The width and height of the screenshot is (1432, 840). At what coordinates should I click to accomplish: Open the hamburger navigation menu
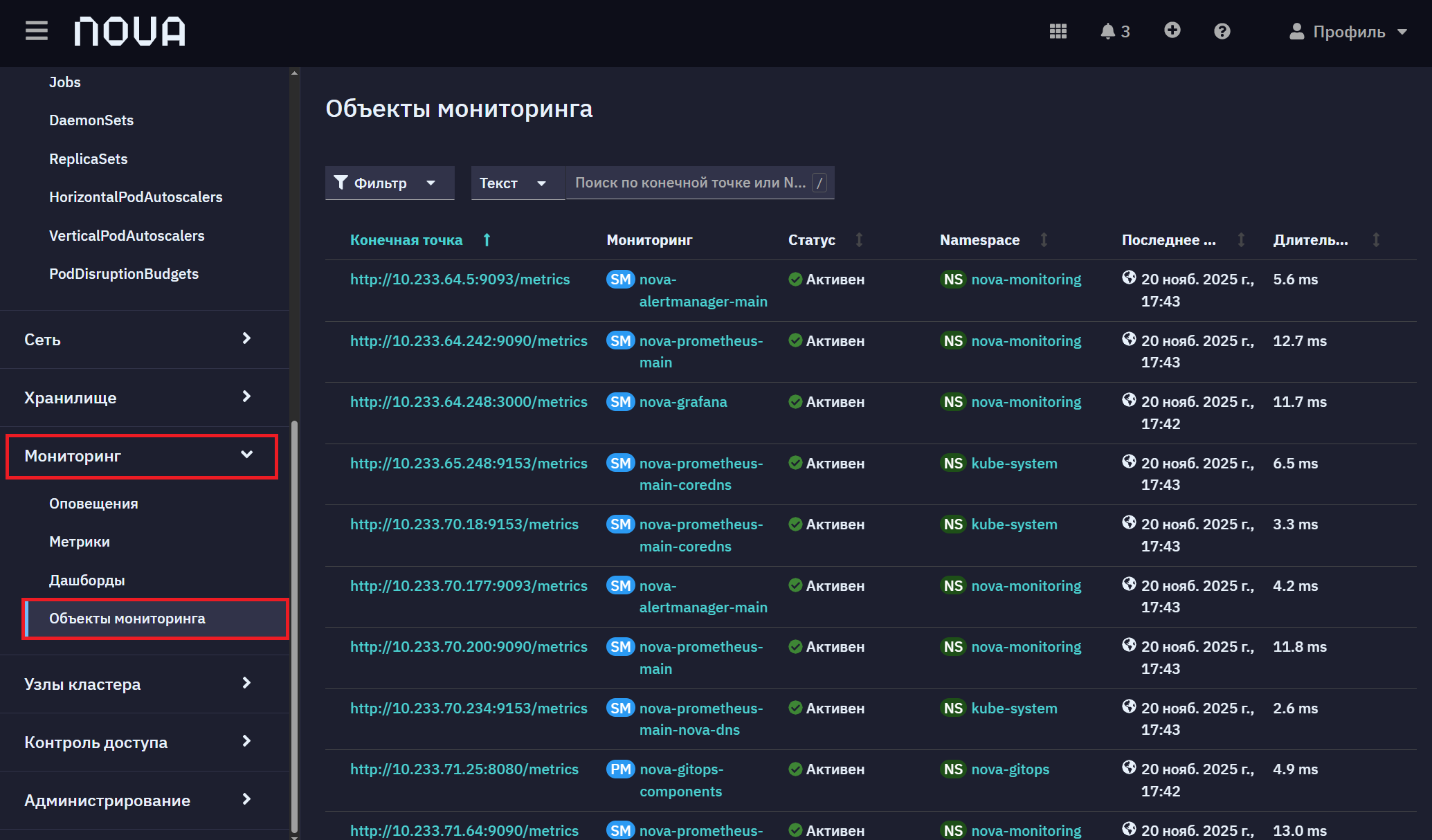[x=37, y=31]
